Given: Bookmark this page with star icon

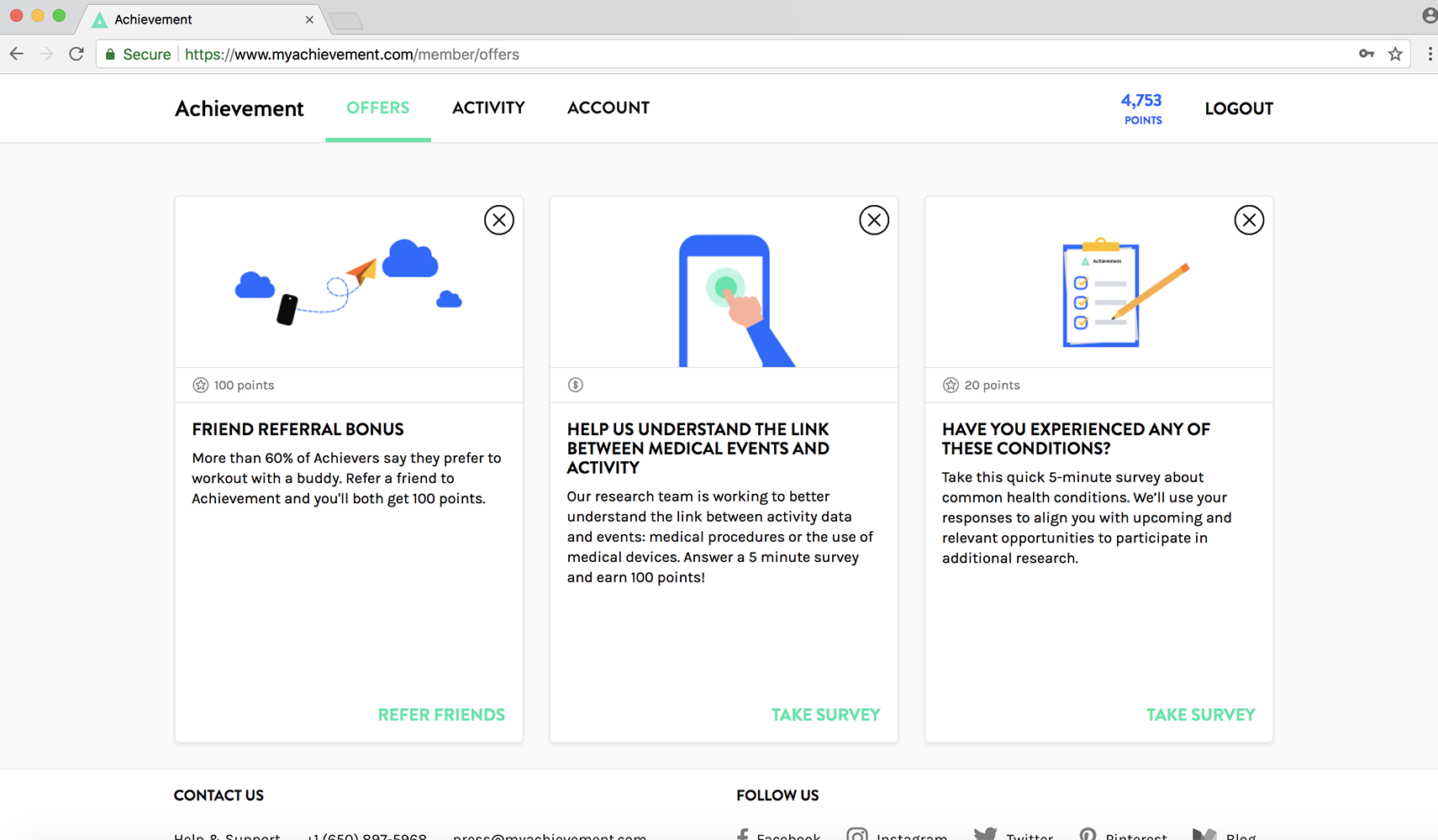Looking at the screenshot, I should (x=1395, y=54).
